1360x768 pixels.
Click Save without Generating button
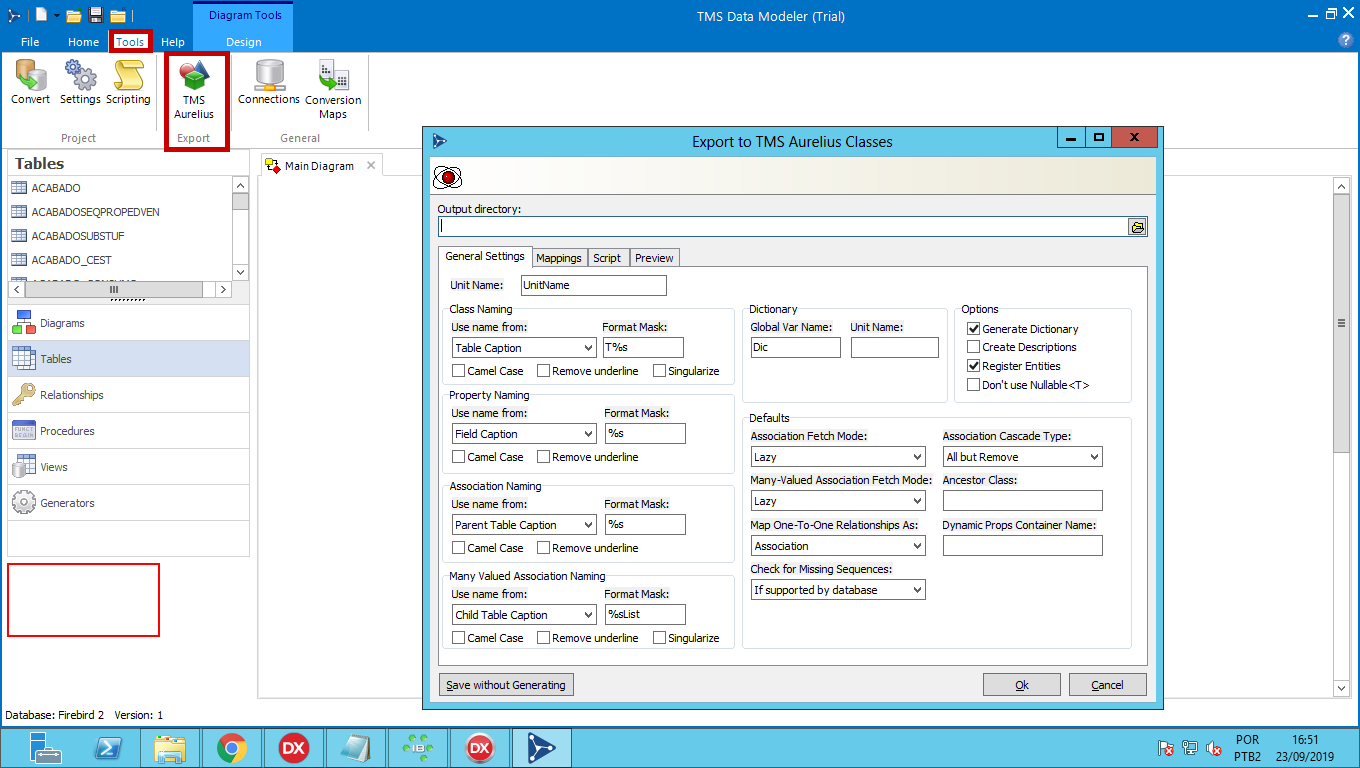[x=506, y=685]
